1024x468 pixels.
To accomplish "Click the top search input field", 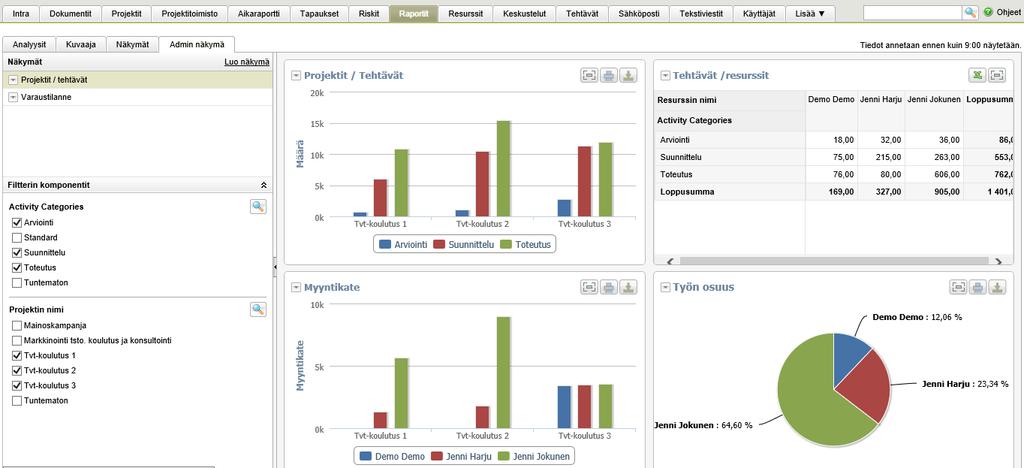I will coord(913,12).
